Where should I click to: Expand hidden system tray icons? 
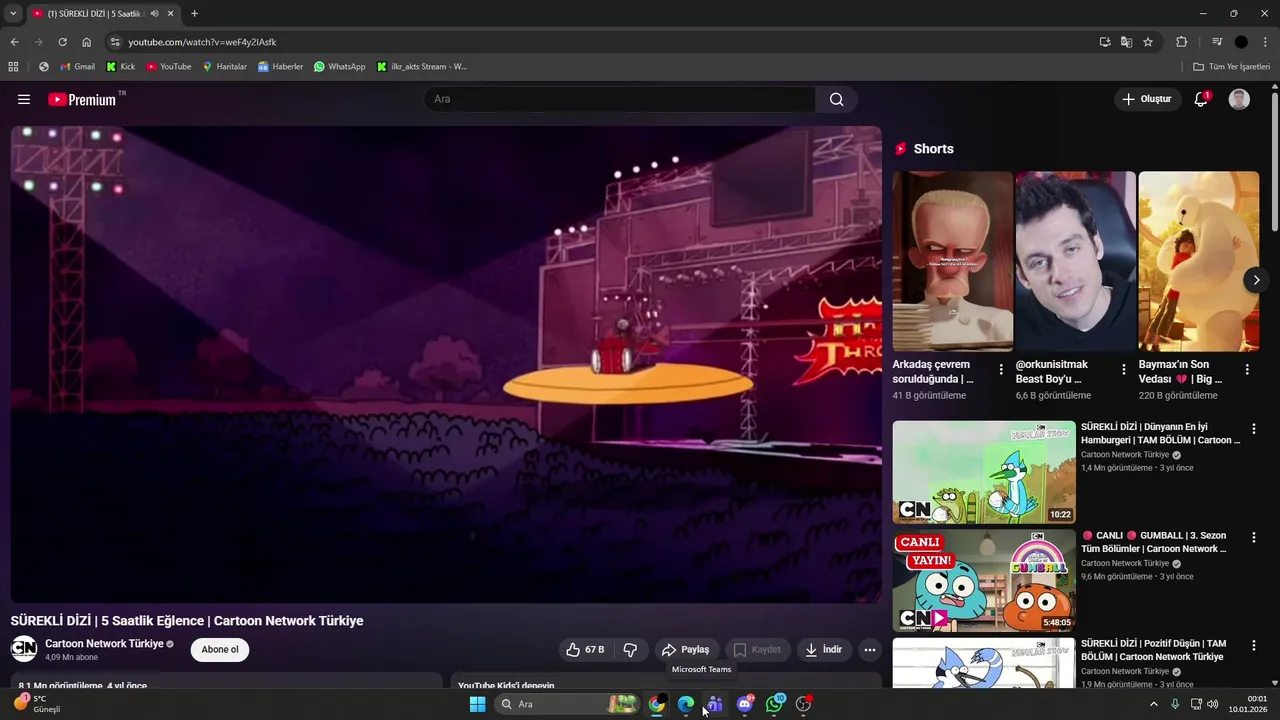point(1153,704)
